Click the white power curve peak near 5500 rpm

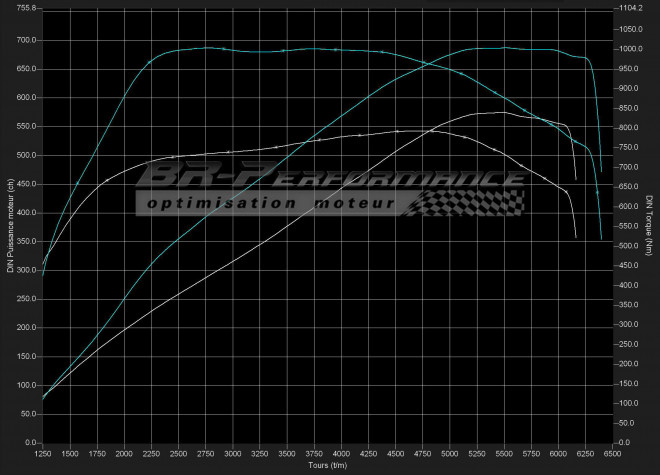(504, 113)
